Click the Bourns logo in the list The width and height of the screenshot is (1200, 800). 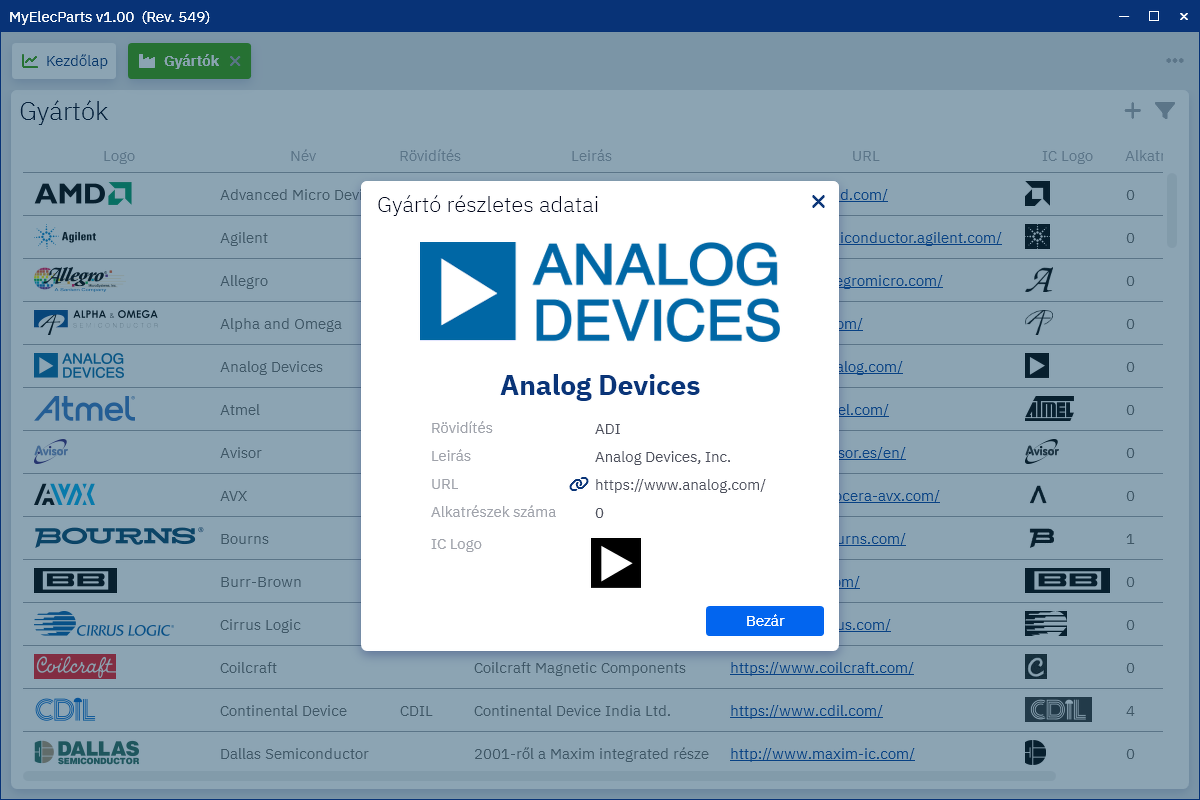point(119,538)
